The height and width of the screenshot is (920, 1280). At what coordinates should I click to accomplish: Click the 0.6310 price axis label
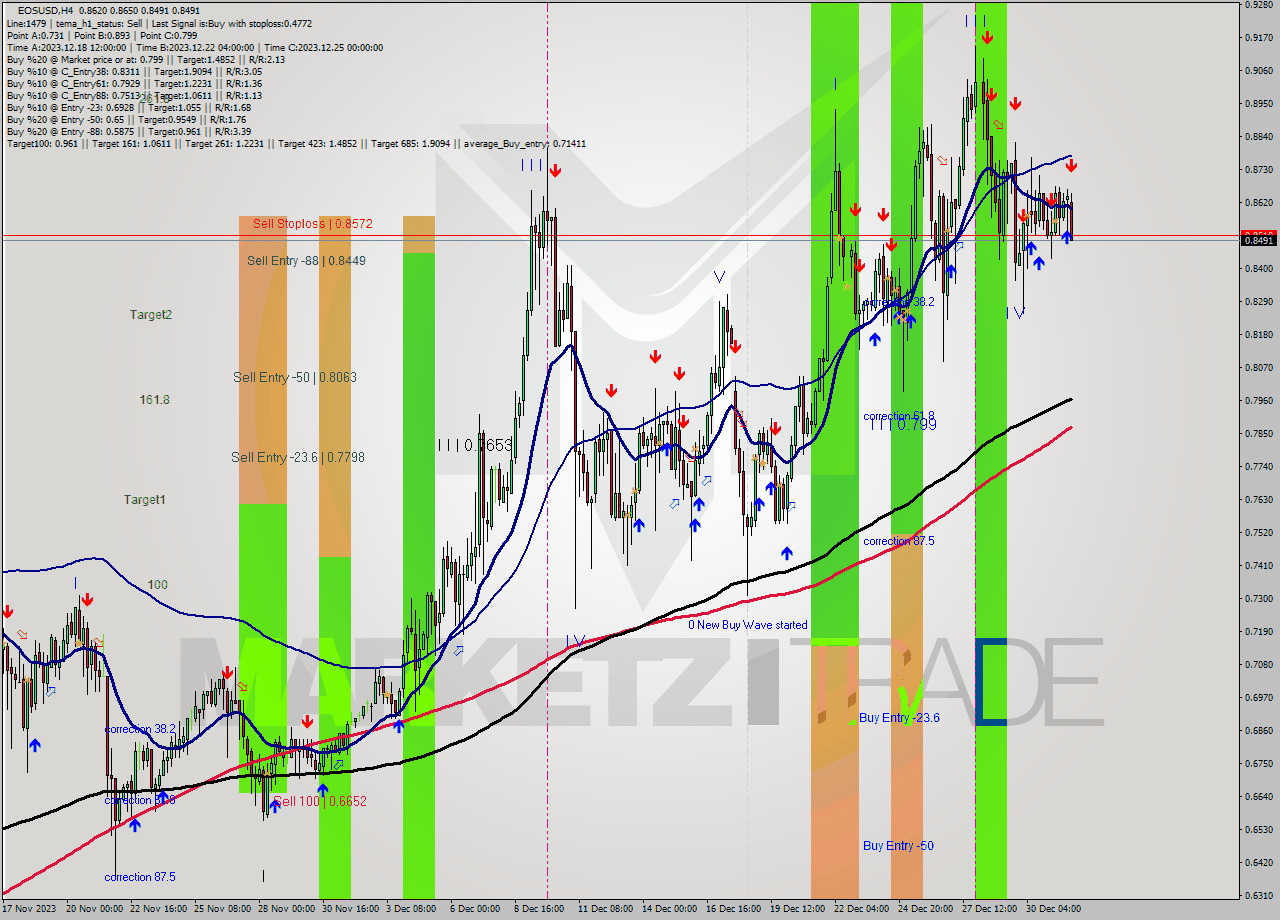click(x=1258, y=896)
